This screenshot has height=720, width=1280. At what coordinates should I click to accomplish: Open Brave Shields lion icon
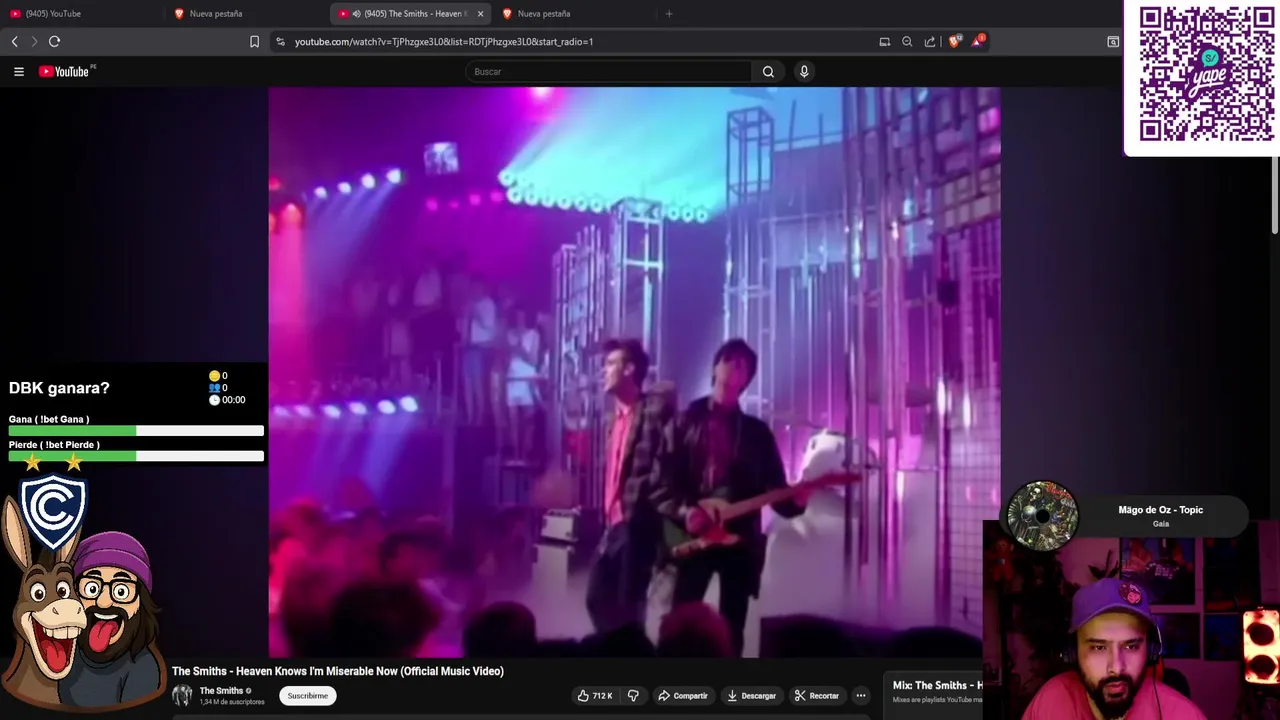954,41
